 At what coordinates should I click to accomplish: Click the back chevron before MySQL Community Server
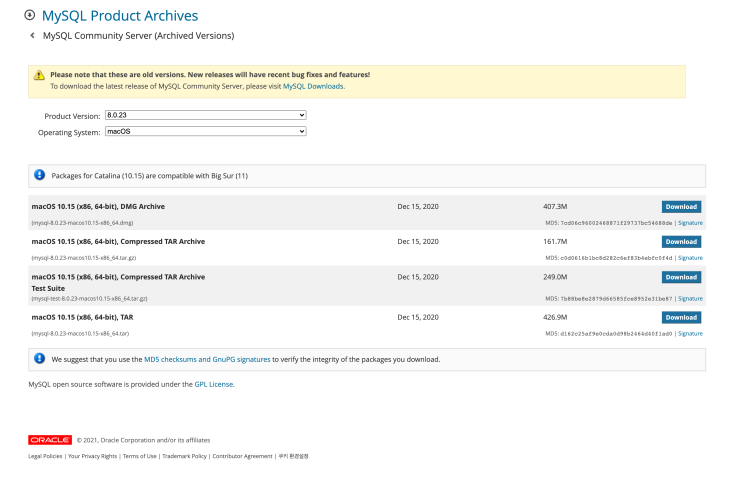coord(32,36)
